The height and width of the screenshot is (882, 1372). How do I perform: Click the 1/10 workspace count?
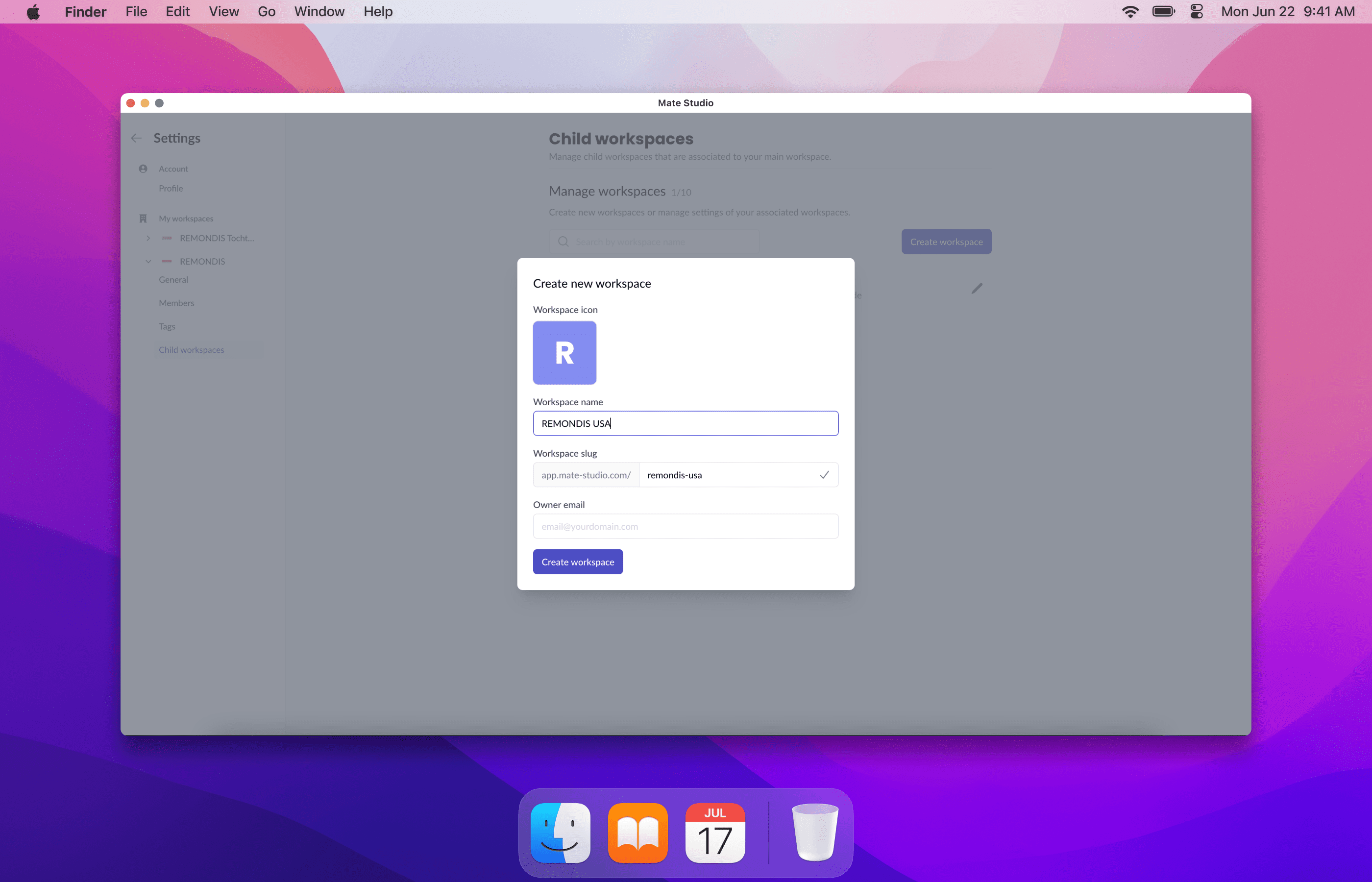[x=681, y=193]
